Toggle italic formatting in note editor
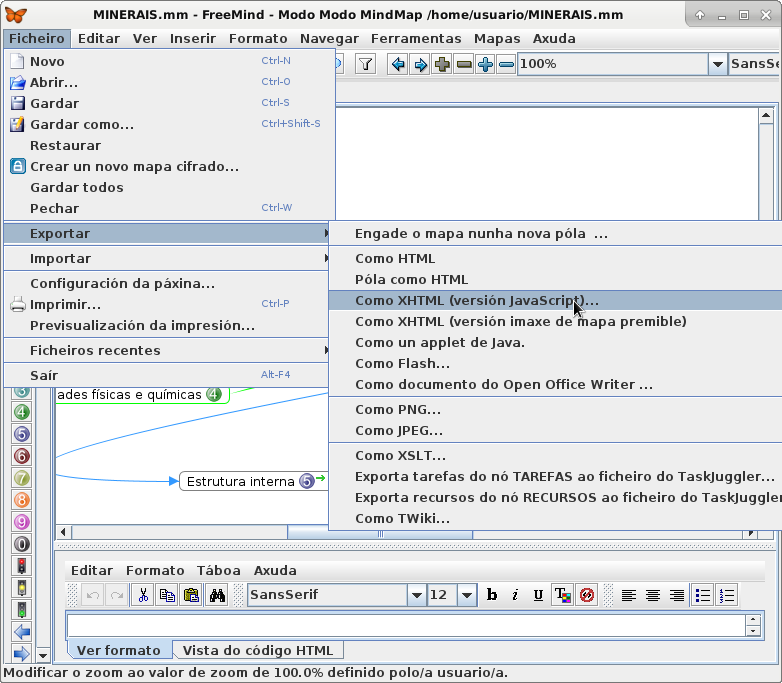 (515, 595)
